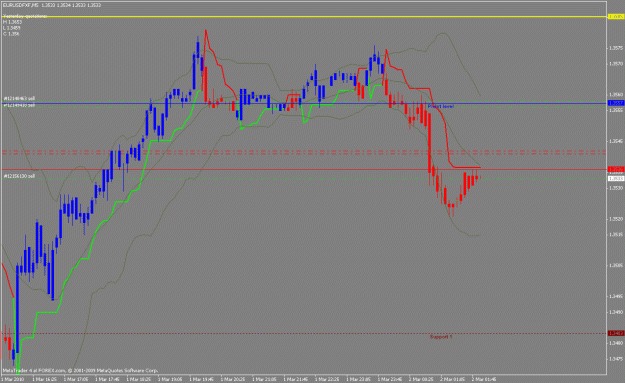The height and width of the screenshot is (383, 625).
Task: Click the 'H 1.3653' yesterday high value
Action: tap(12, 22)
